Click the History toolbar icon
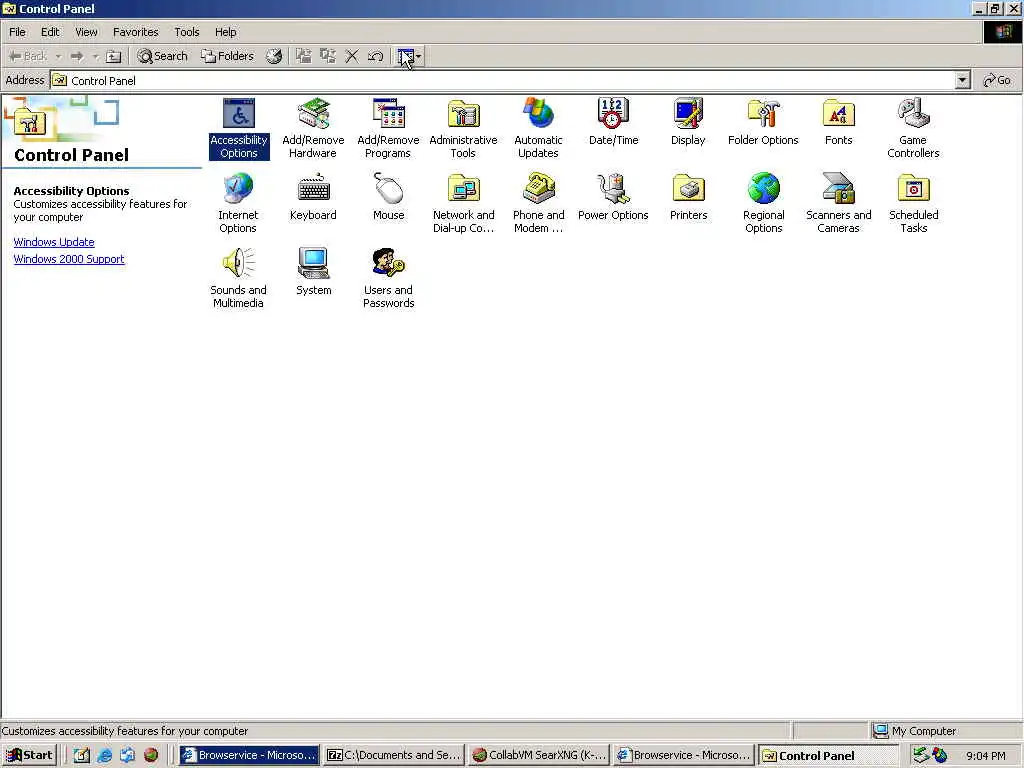Image resolution: width=1024 pixels, height=768 pixels. pos(274,57)
